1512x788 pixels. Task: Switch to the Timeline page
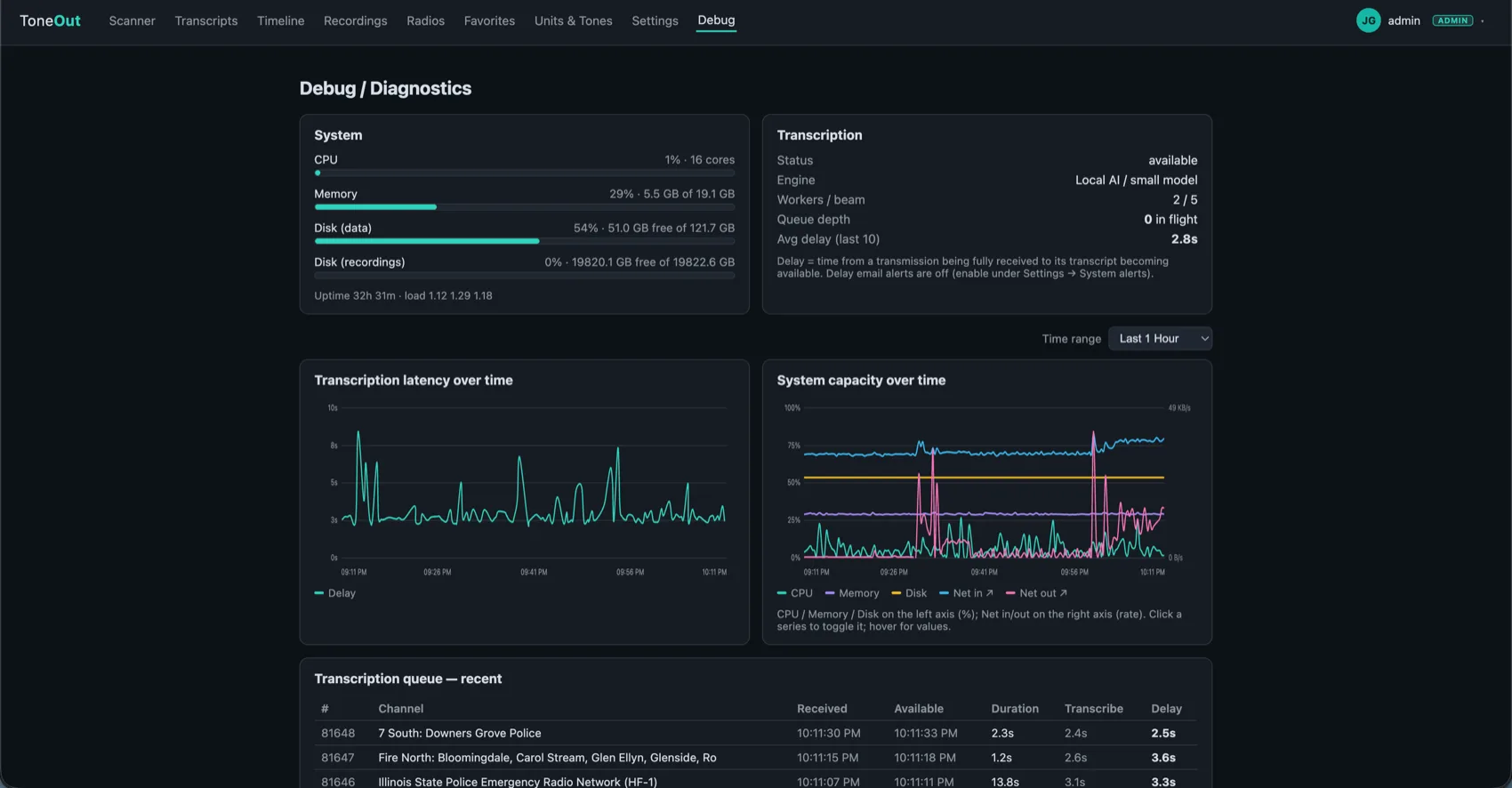pos(281,20)
